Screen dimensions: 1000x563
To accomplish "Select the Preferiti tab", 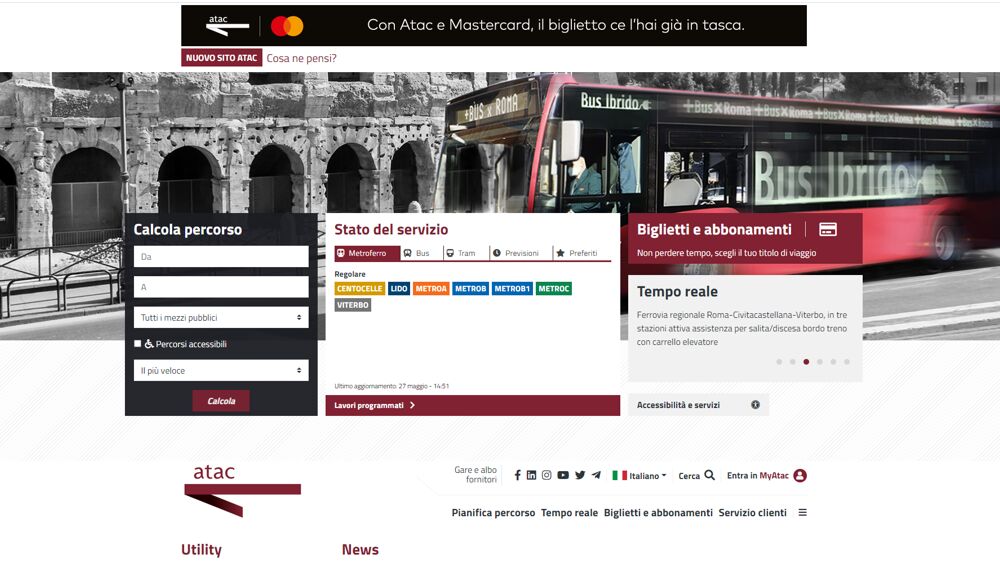I will (x=577, y=253).
